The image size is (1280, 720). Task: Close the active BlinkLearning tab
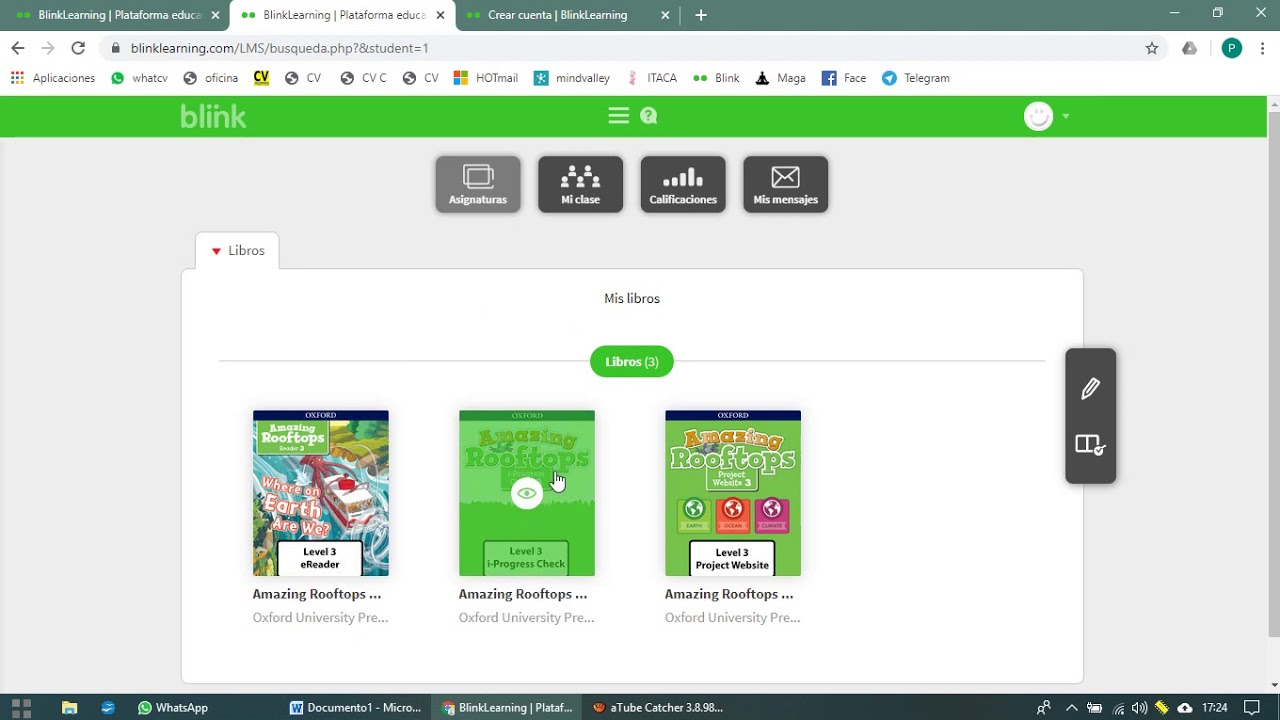click(x=440, y=15)
